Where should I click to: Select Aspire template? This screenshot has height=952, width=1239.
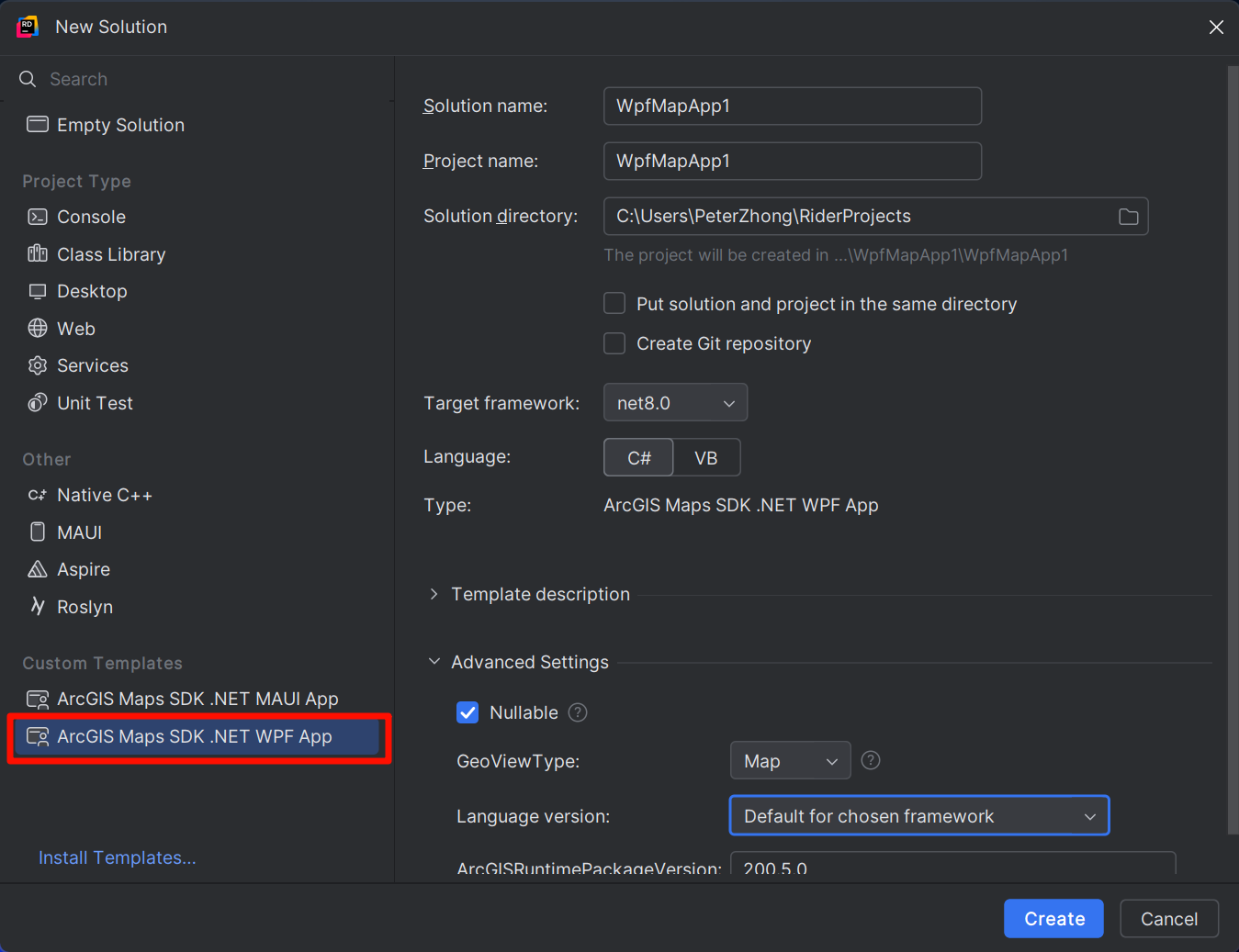point(197,569)
